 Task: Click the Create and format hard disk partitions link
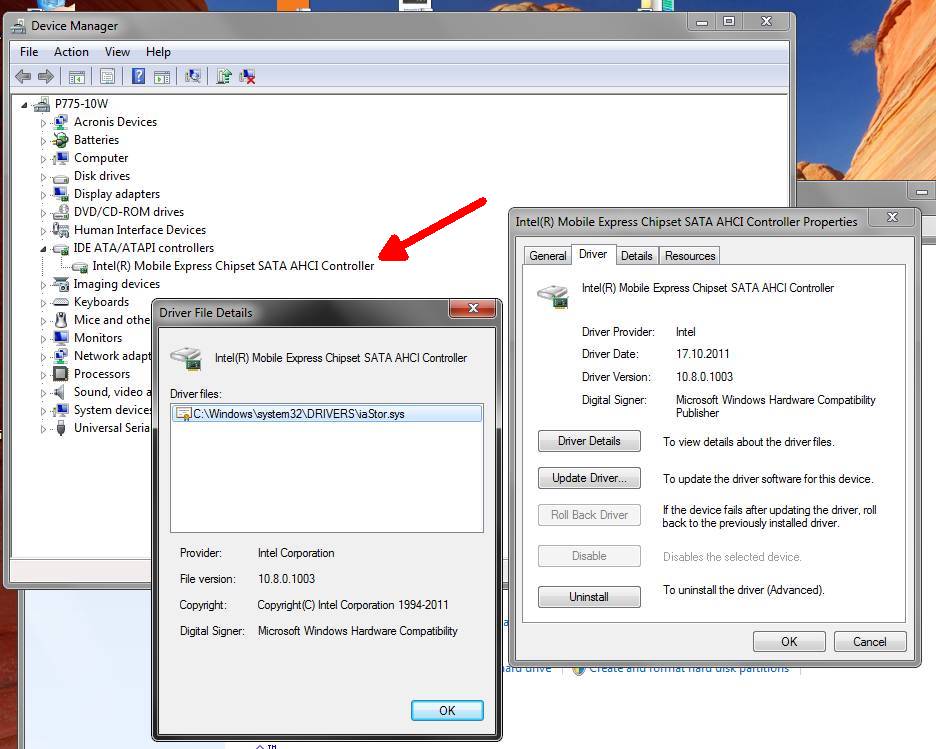(x=688, y=668)
